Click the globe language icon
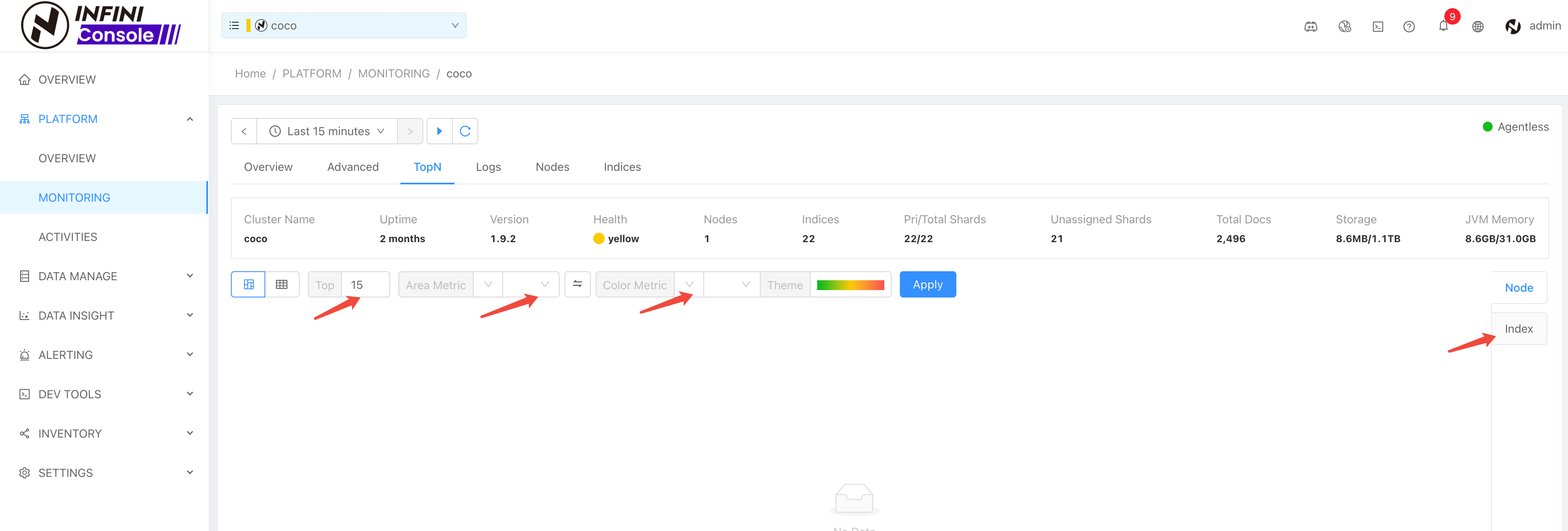The height and width of the screenshot is (531, 1568). pyautogui.click(x=1477, y=26)
